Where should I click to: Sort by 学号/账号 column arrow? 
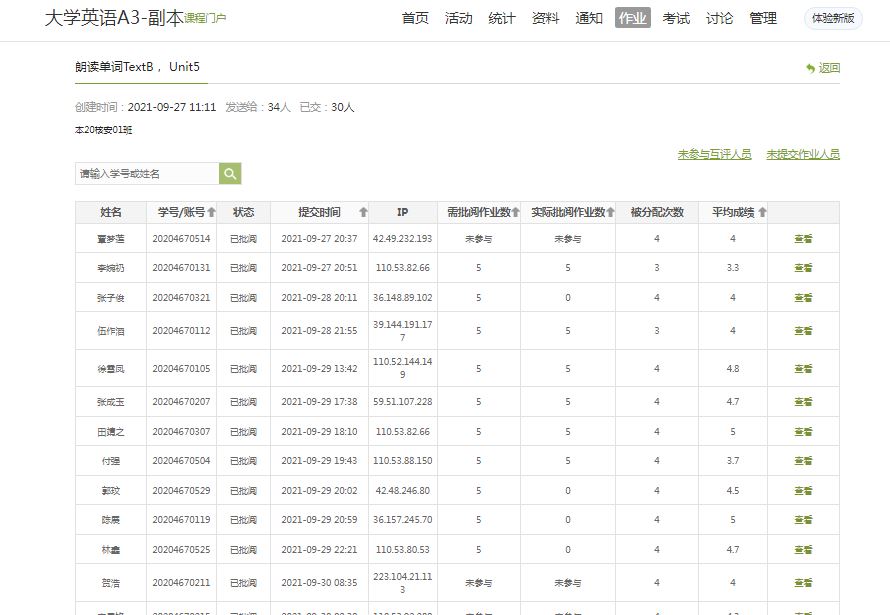tap(212, 212)
